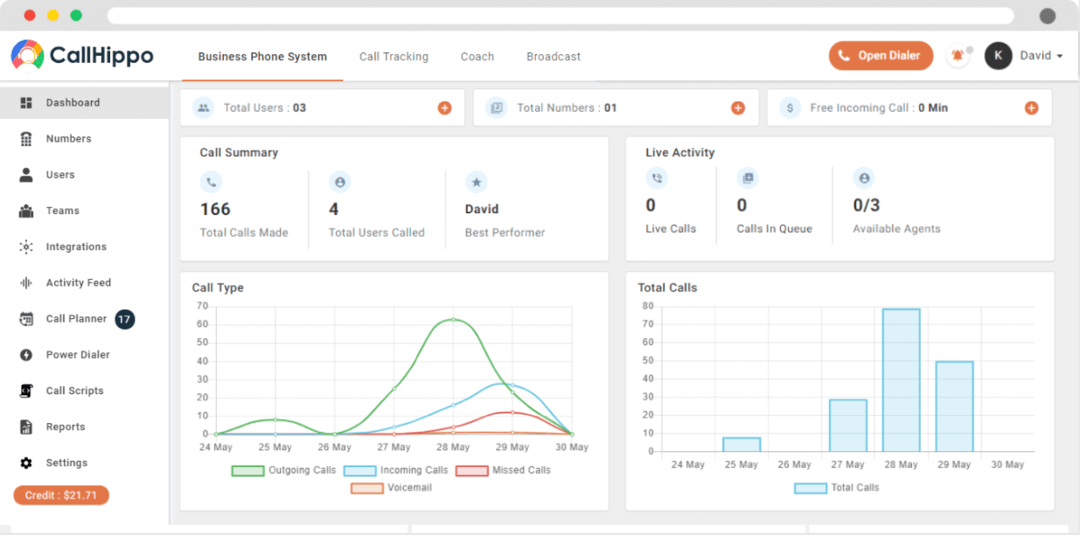This screenshot has width=1080, height=535.
Task: Click the plus icon beside Total Users
Action: point(444,108)
